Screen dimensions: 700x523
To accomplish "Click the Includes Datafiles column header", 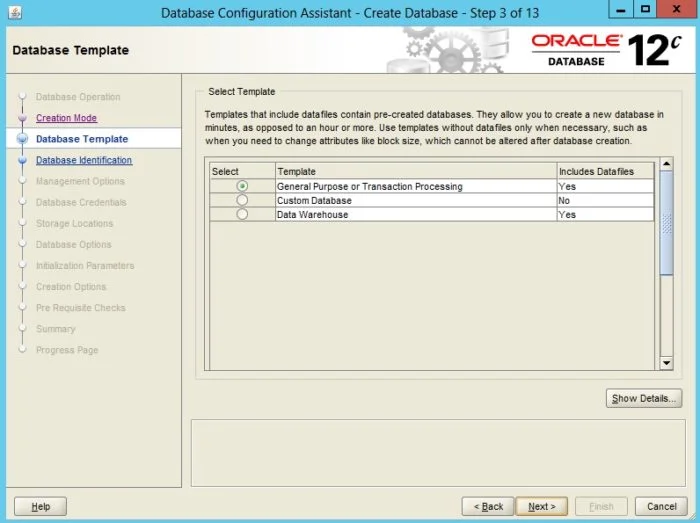I will pyautogui.click(x=606, y=171).
